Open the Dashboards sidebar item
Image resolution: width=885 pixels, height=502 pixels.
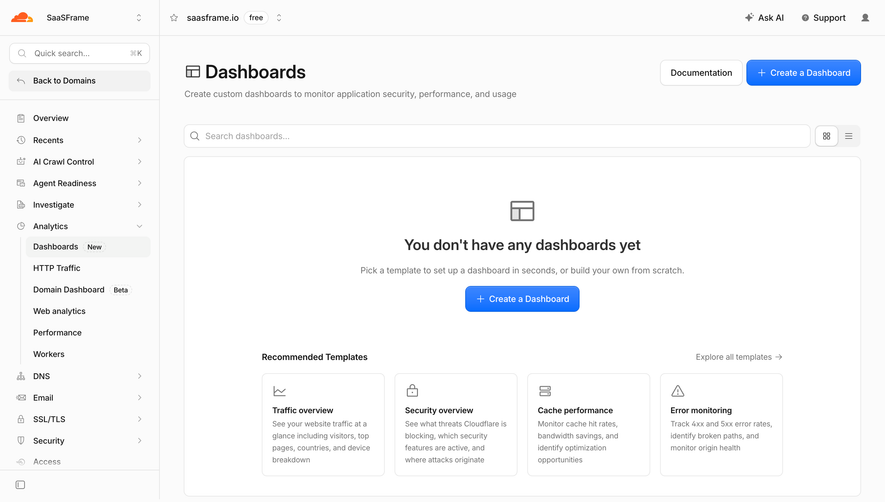(x=88, y=247)
